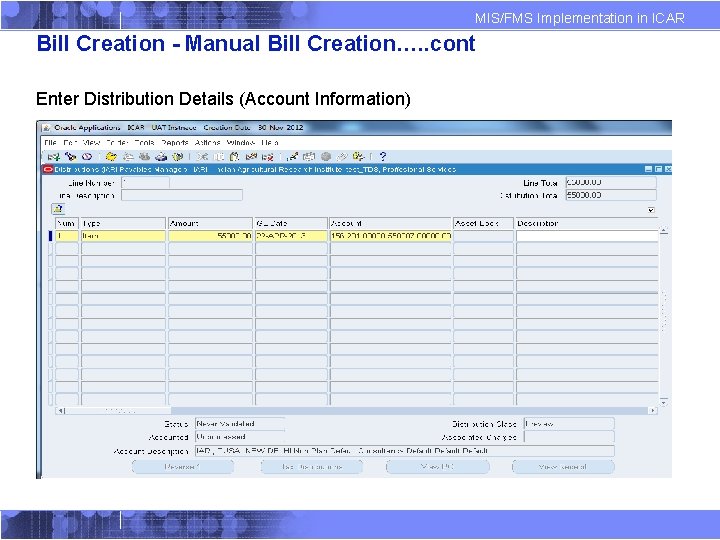The height and width of the screenshot is (540, 720).
Task: Click the Account column header
Action: tap(391, 223)
